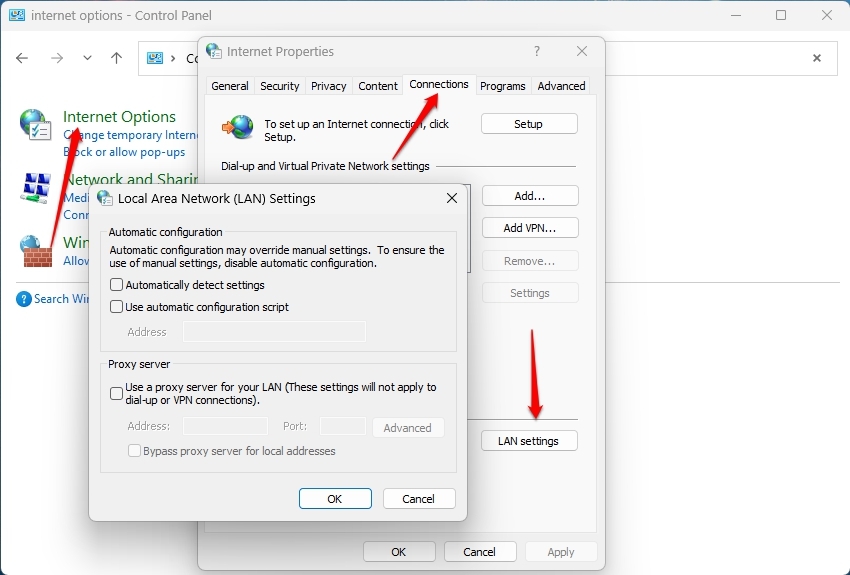This screenshot has width=850, height=575.
Task: Click the forward arrow in Control Panel
Action: pyautogui.click(x=56, y=58)
